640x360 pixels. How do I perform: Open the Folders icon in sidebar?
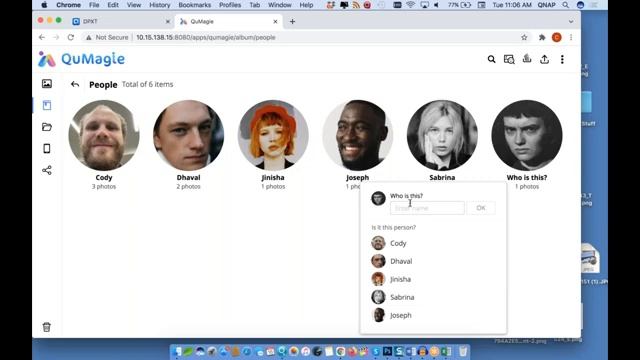(x=47, y=127)
